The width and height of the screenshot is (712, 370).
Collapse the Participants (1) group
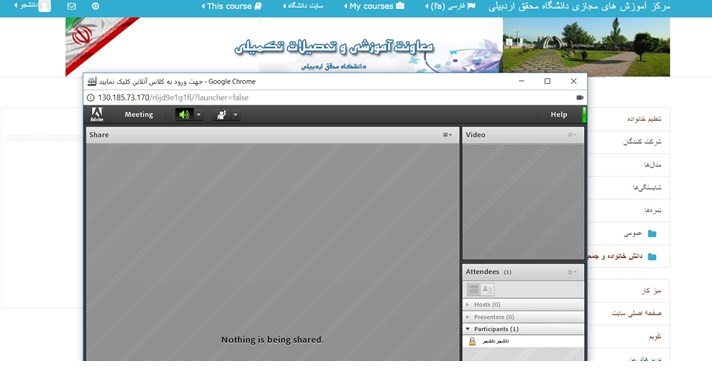pyautogui.click(x=468, y=329)
